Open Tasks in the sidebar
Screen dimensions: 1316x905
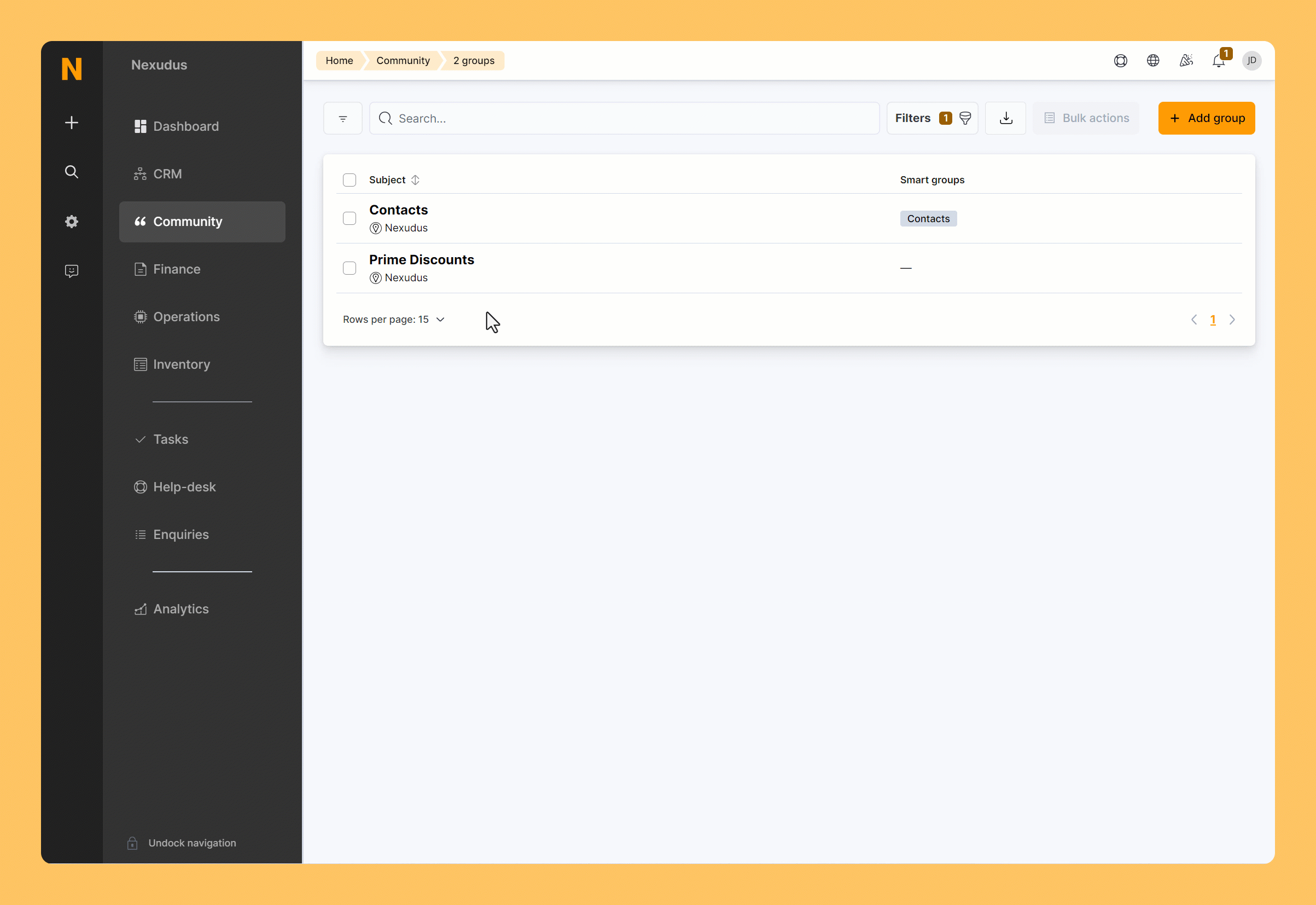[x=202, y=439]
